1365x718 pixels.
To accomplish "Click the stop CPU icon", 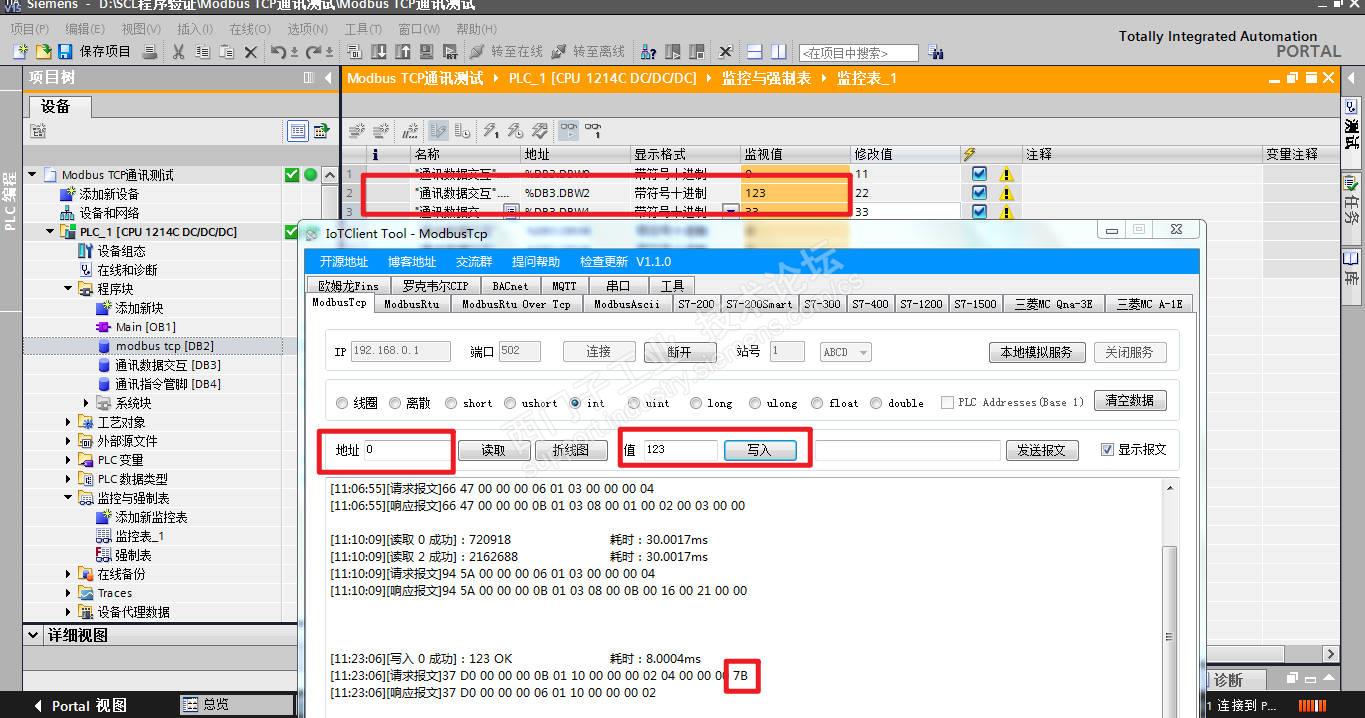I will click(x=697, y=52).
